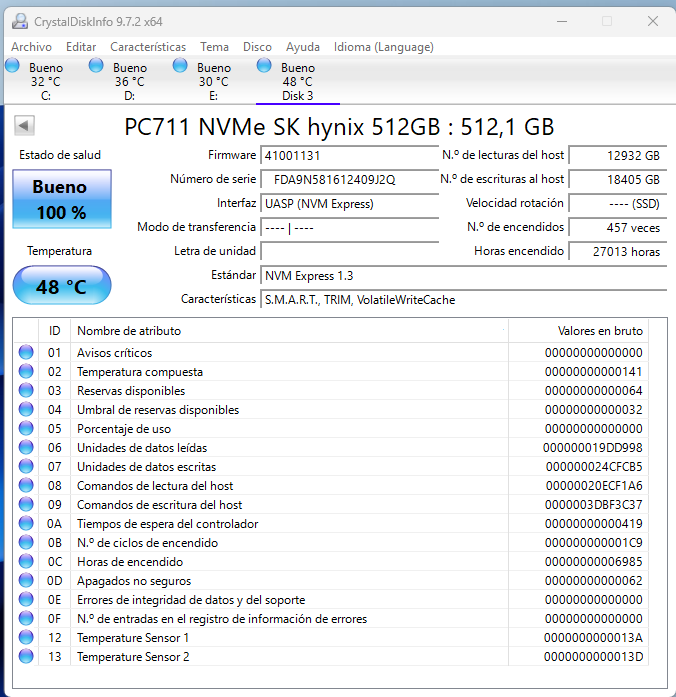Open the Disco menu

257,47
